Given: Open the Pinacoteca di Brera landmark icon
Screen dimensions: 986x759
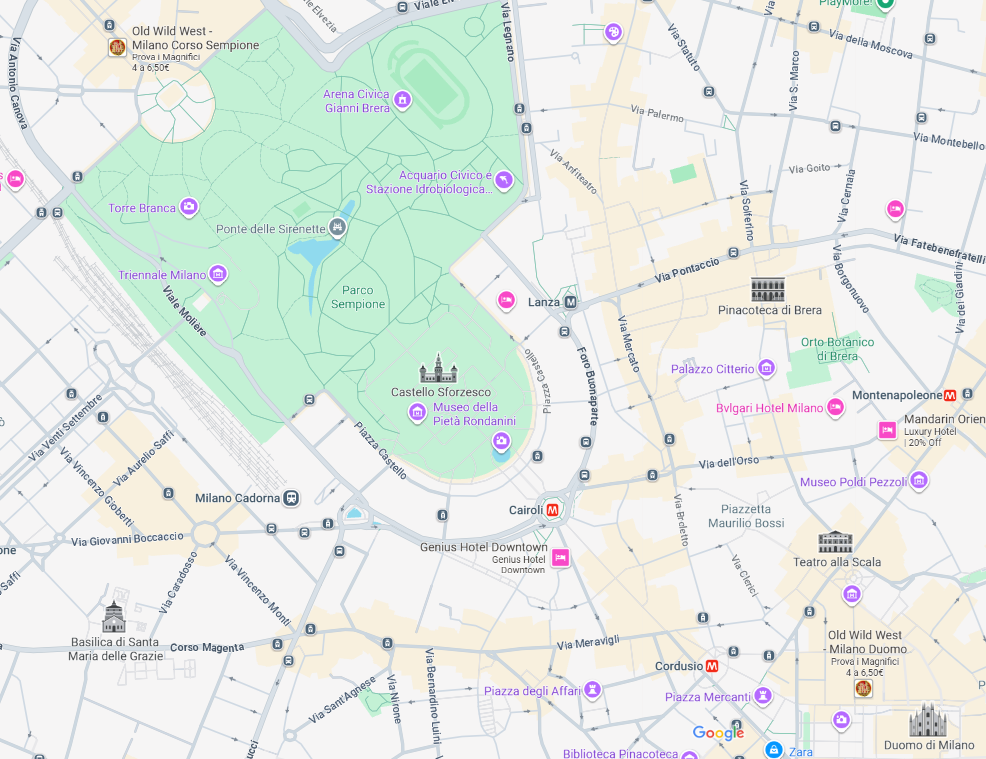Looking at the screenshot, I should (769, 290).
